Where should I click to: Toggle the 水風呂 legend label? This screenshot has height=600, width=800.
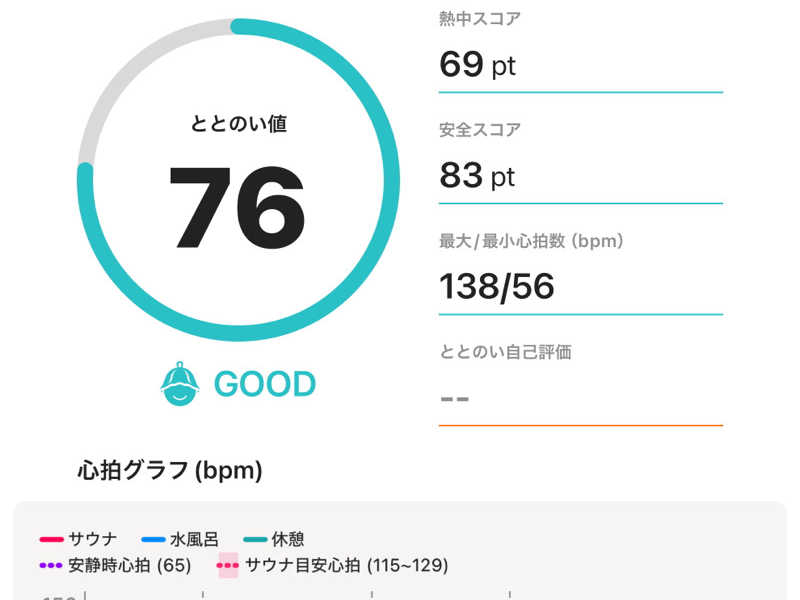coord(195,540)
